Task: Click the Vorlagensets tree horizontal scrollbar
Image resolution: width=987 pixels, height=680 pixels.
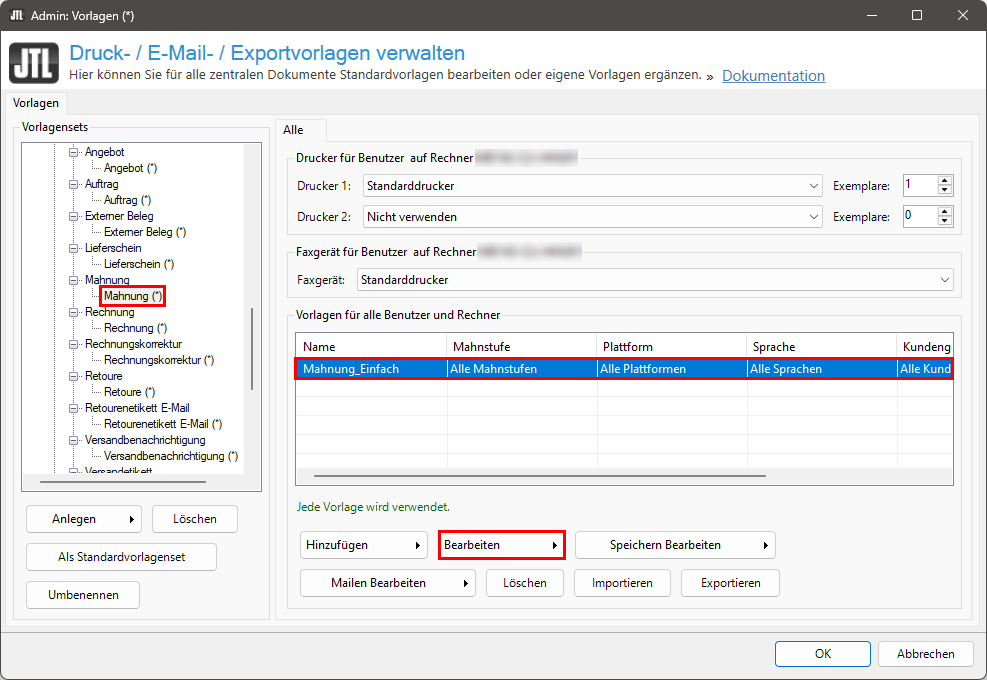Action: [123, 482]
